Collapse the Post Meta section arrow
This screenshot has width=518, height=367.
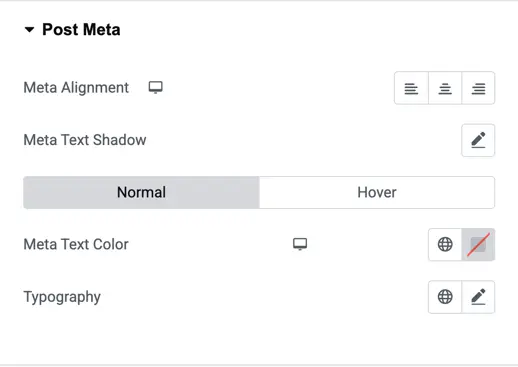[29, 30]
